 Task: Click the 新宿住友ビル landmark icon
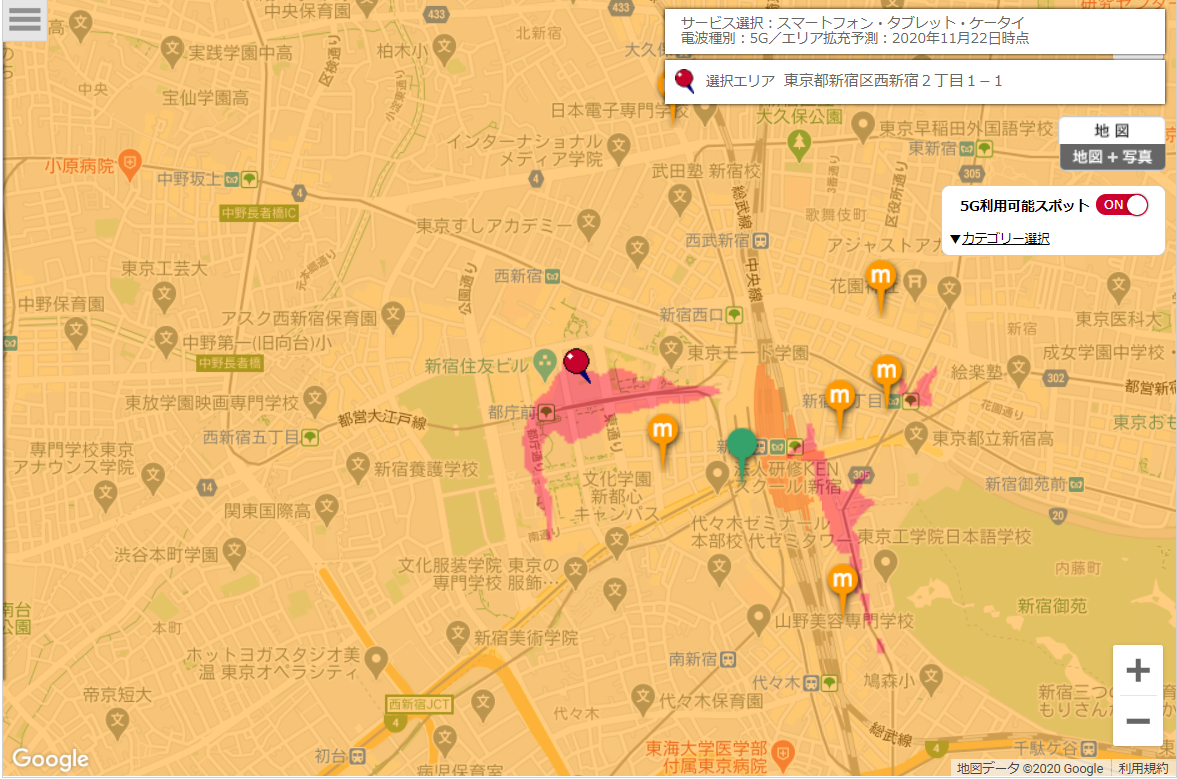click(x=544, y=364)
